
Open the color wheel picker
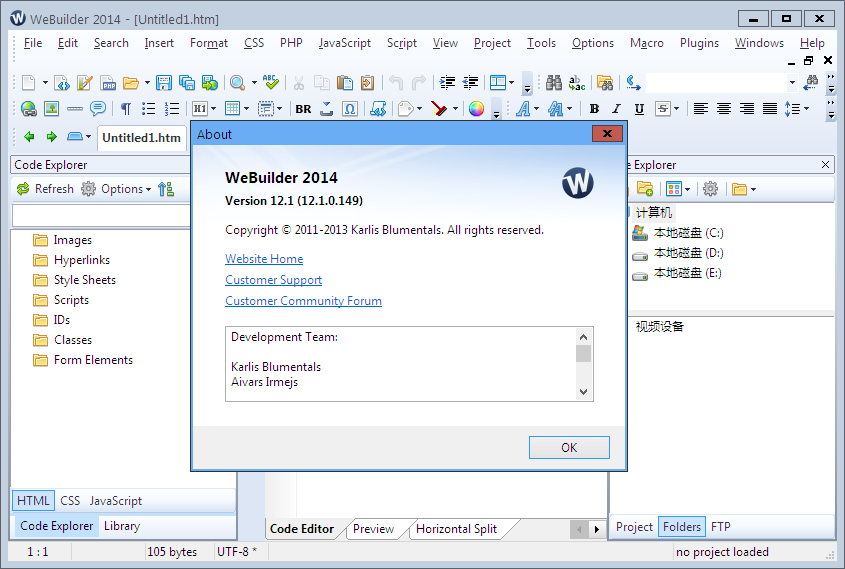[x=476, y=109]
